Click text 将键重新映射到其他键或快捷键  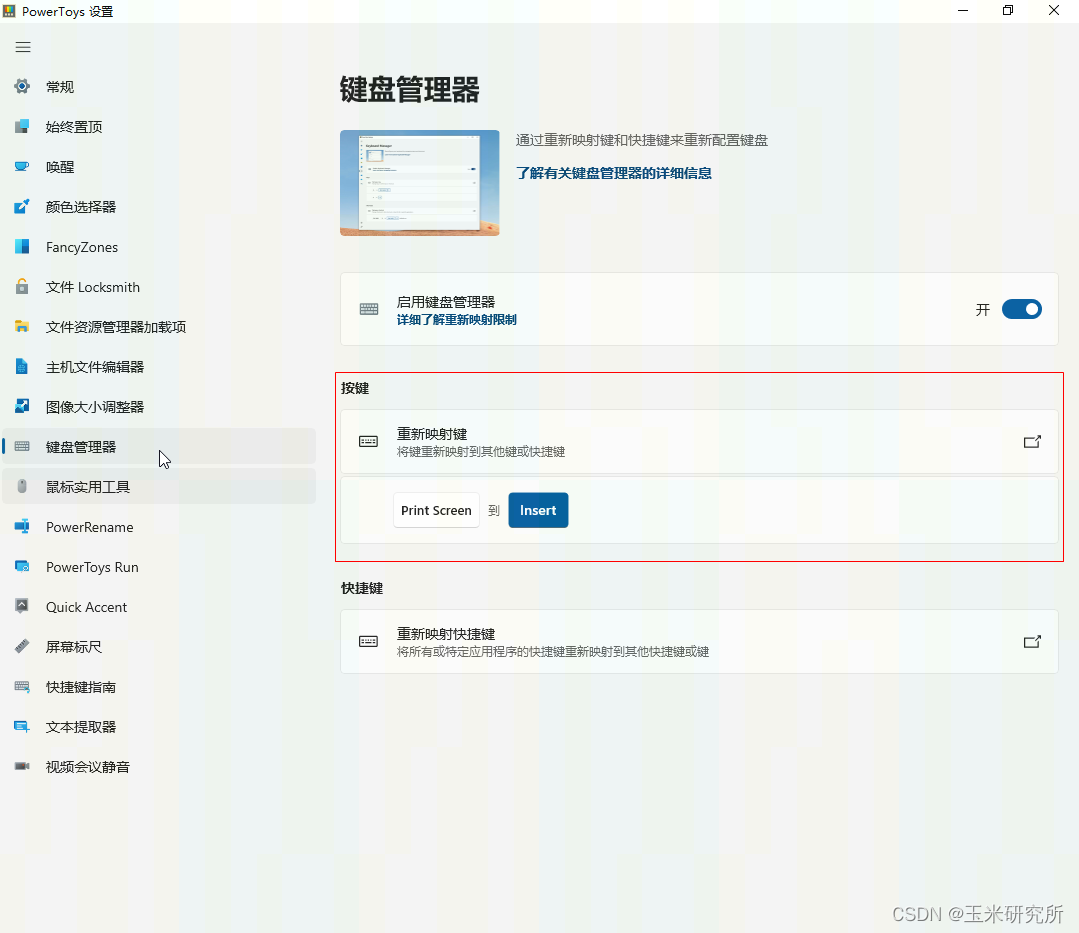point(480,451)
